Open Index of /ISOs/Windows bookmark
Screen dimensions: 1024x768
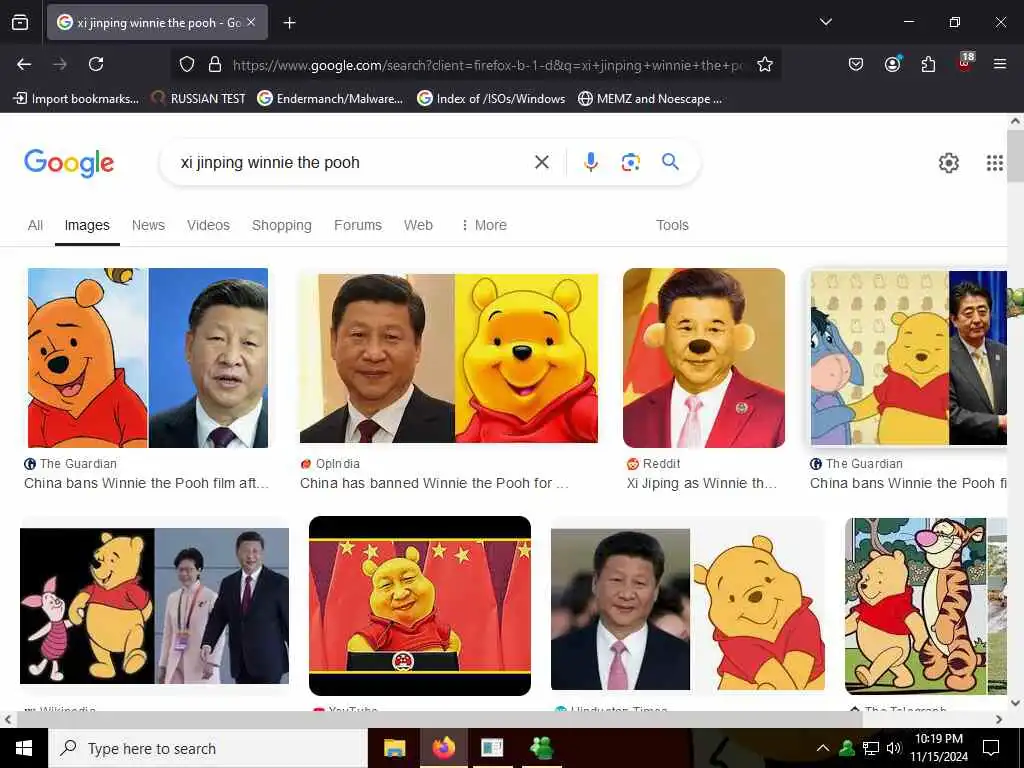(491, 99)
